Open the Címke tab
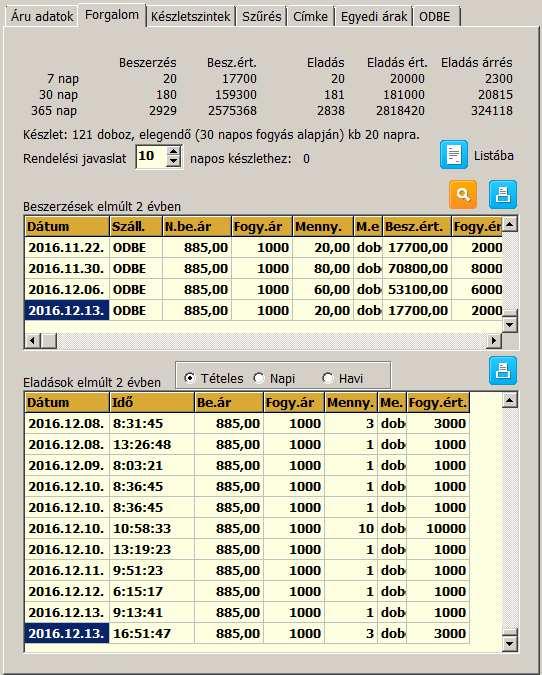 click(310, 16)
